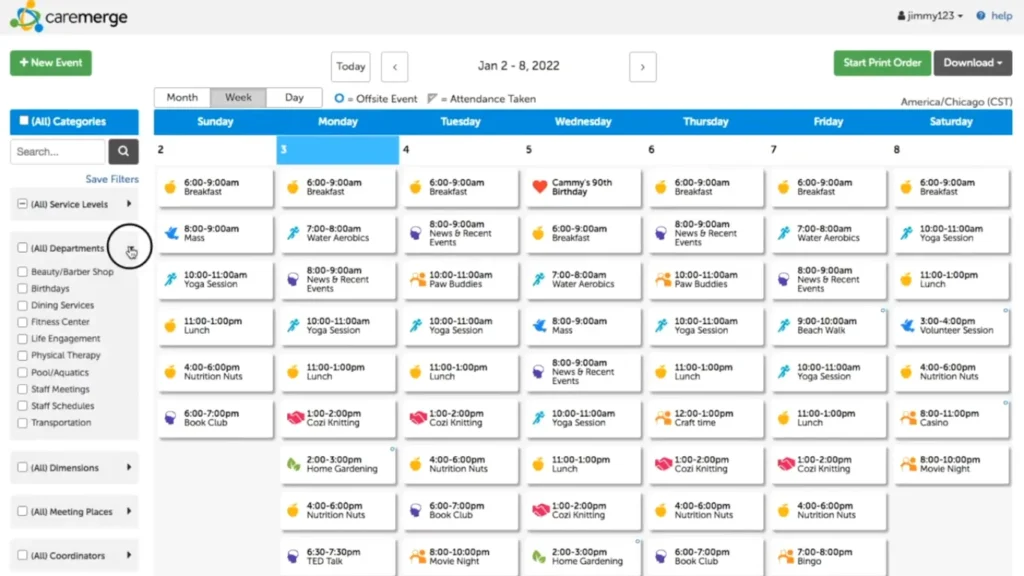Click Monday Water Aerobics runner icon
The height and width of the screenshot is (576, 1024).
(293, 233)
